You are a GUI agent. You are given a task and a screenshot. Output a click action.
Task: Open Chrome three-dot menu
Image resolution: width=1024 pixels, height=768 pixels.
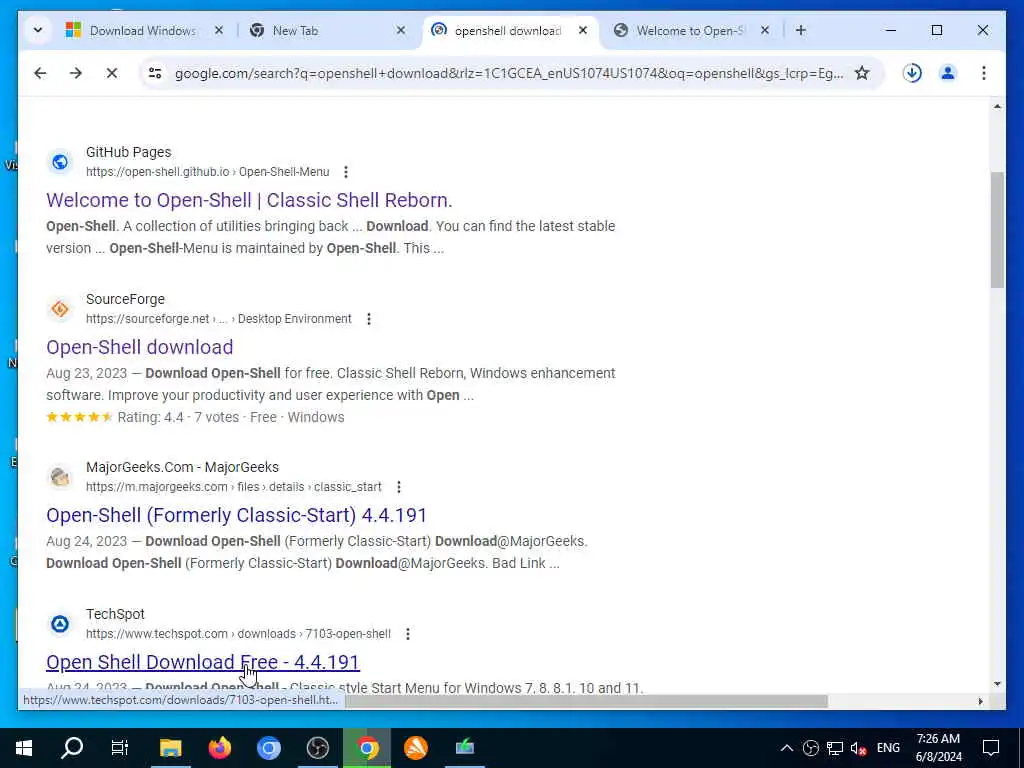(984, 73)
